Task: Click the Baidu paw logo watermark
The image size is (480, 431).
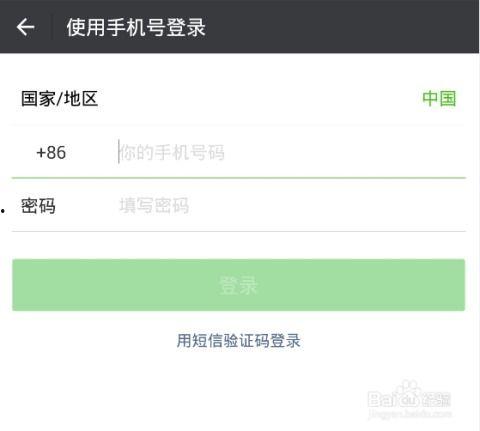Action: pos(407,394)
